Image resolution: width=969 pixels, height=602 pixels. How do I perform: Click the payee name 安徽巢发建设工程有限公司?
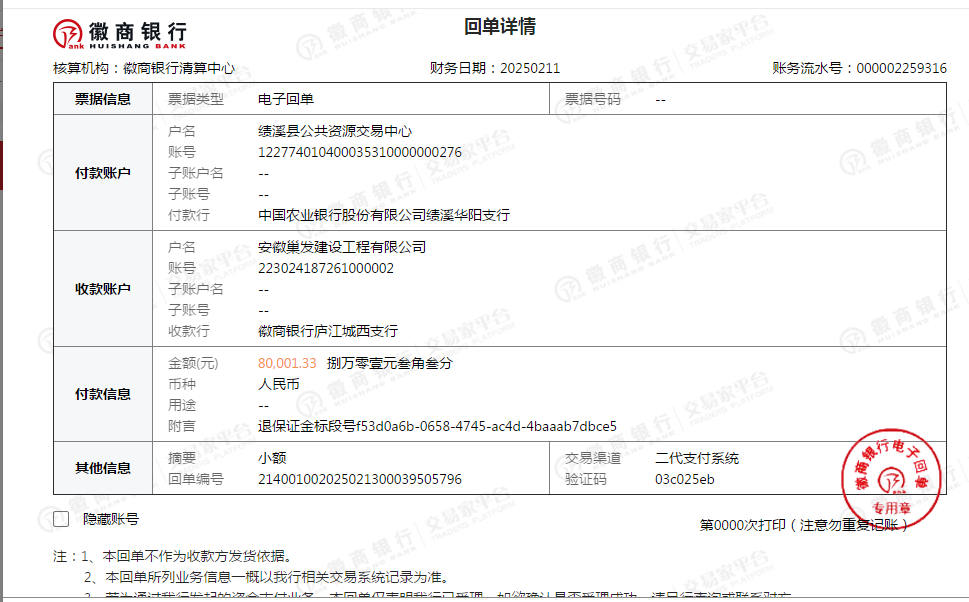click(x=341, y=247)
